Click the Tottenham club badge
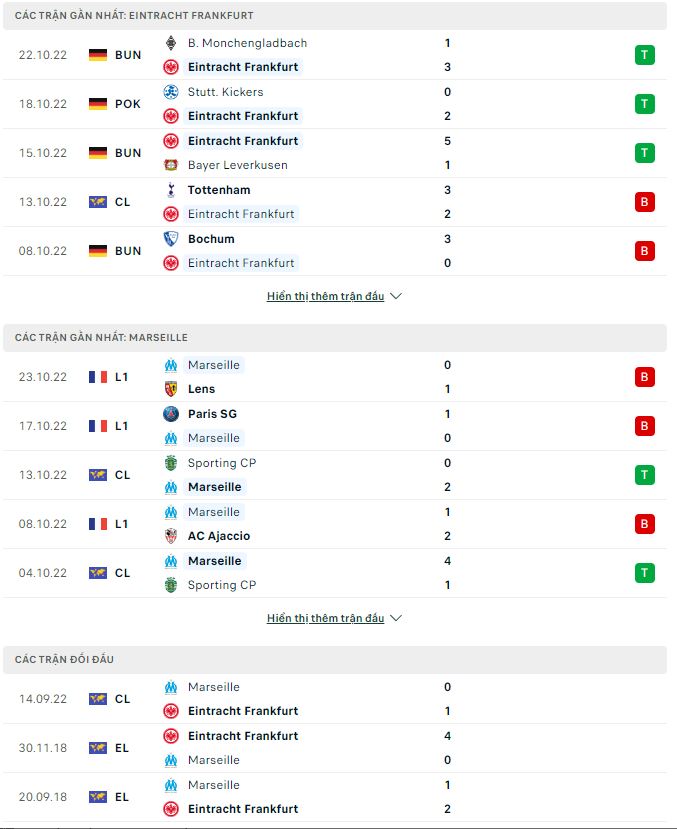 (x=169, y=190)
